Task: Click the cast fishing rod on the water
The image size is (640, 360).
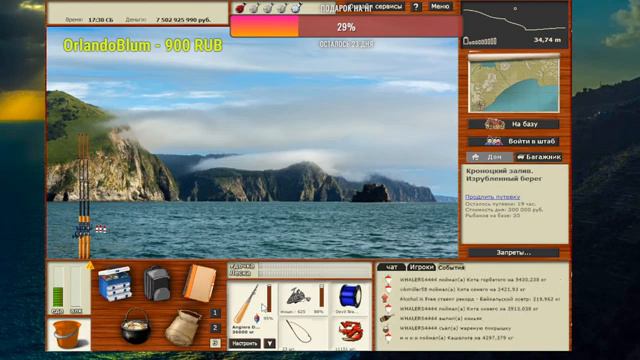Action: pyautogui.click(x=84, y=196)
